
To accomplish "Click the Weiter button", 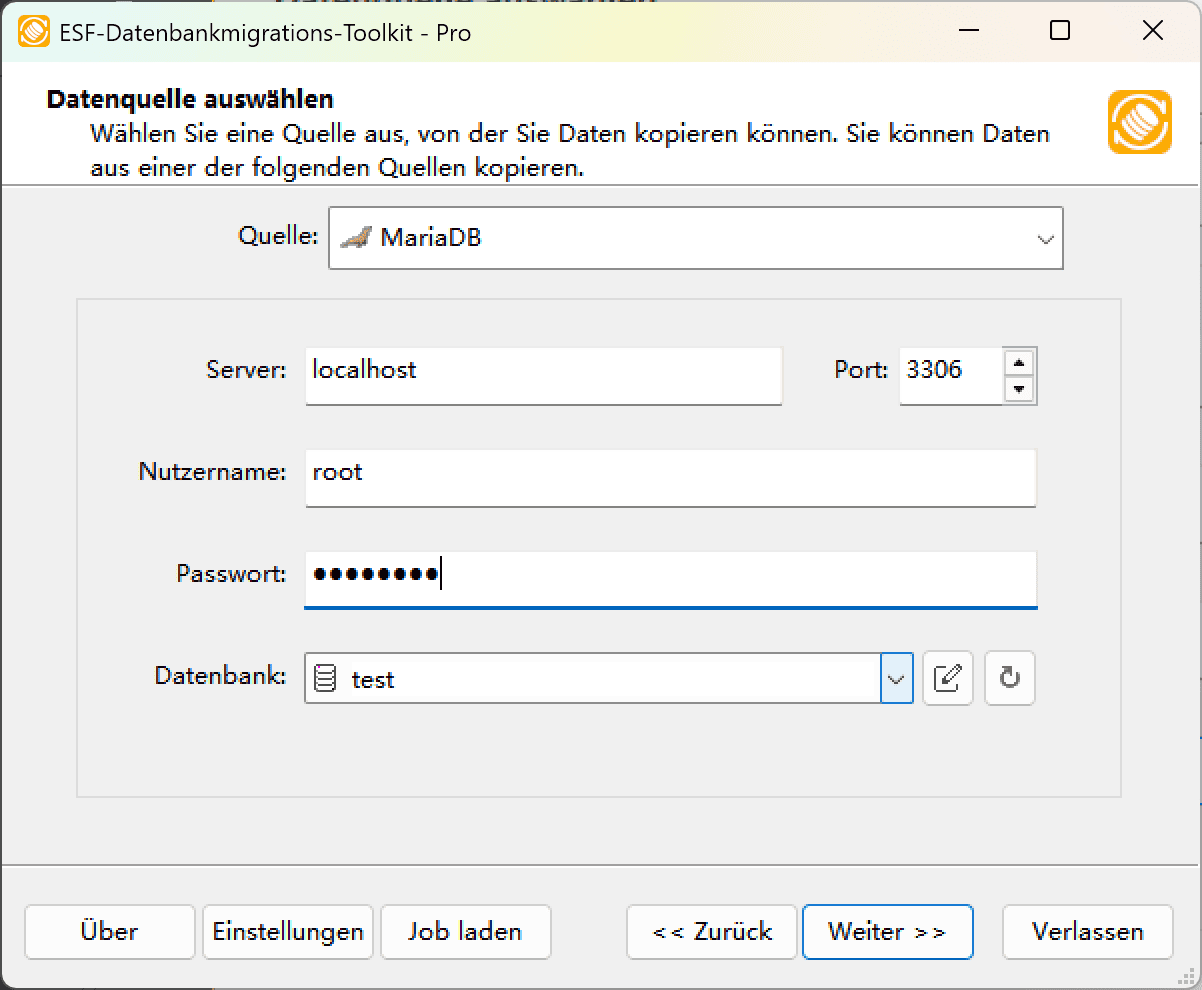I will tap(887, 931).
